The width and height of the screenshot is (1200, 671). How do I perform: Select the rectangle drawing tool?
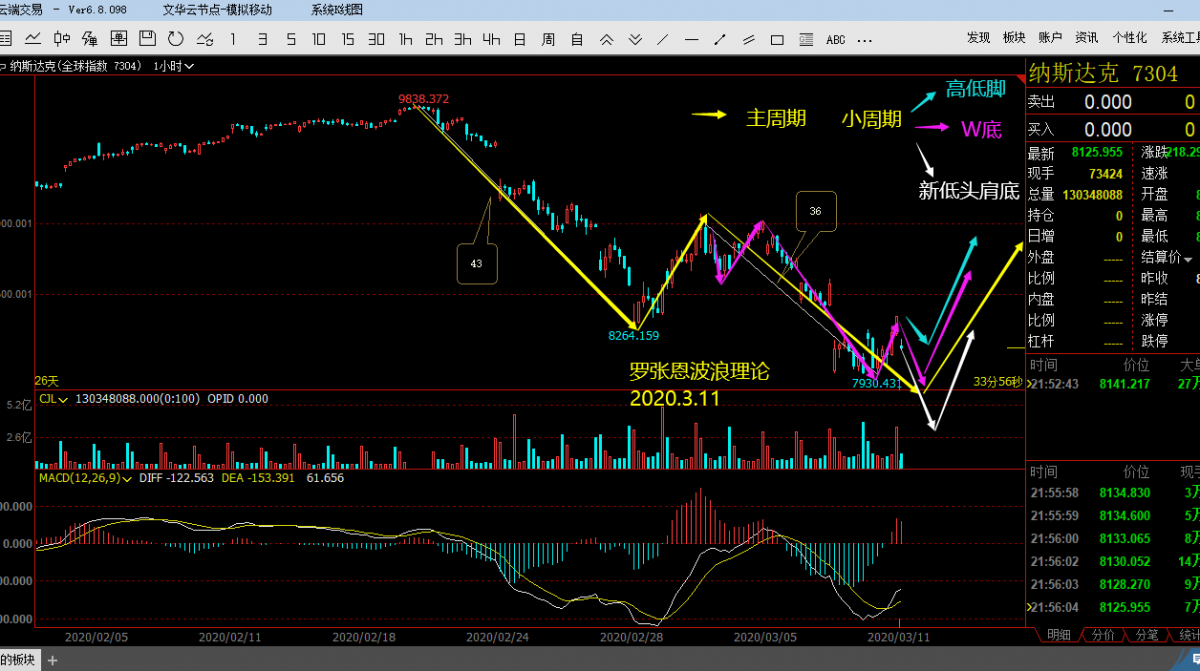click(777, 39)
